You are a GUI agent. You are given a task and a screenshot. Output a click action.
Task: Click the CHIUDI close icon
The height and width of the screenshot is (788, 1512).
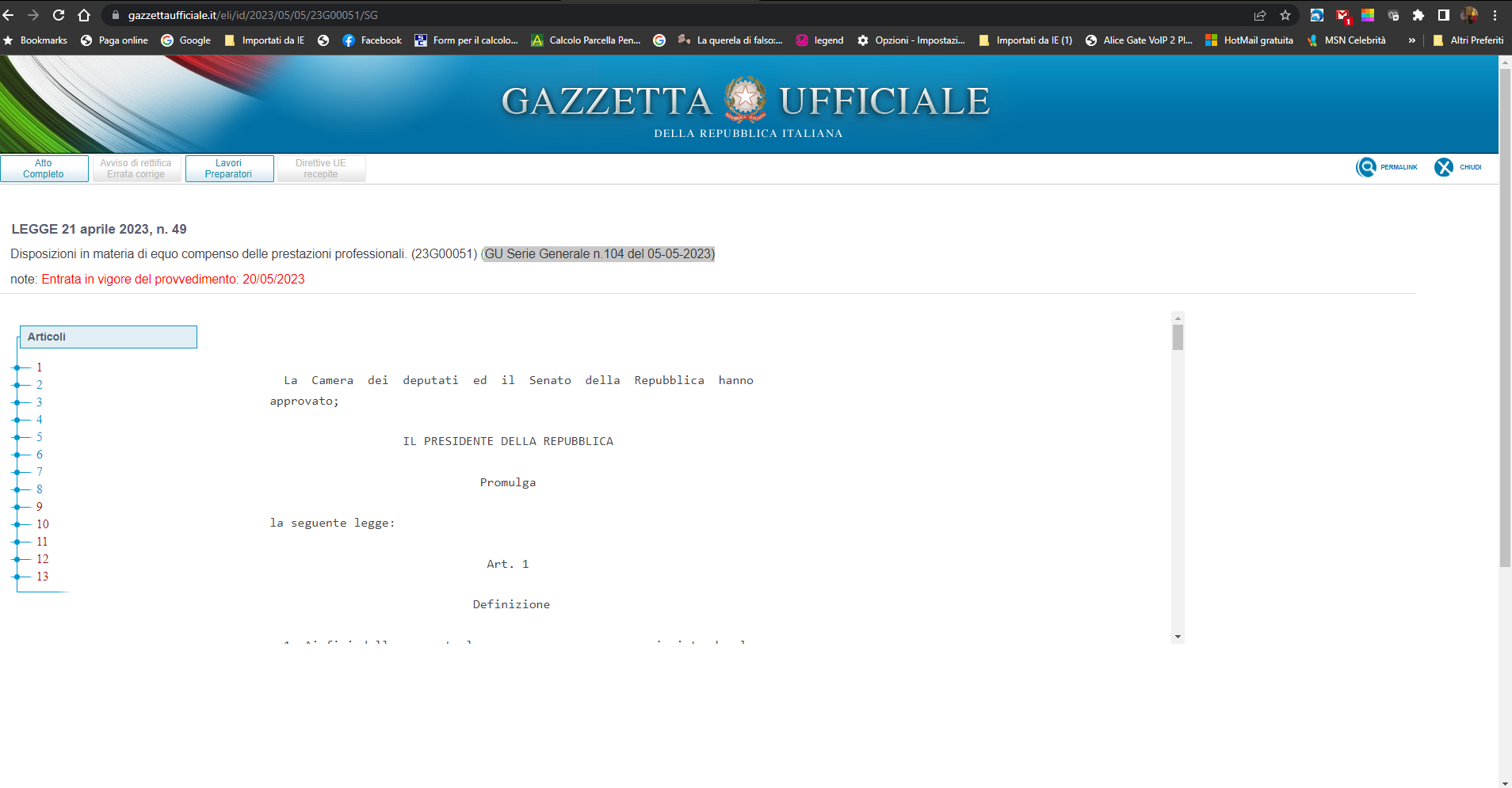pyautogui.click(x=1444, y=167)
